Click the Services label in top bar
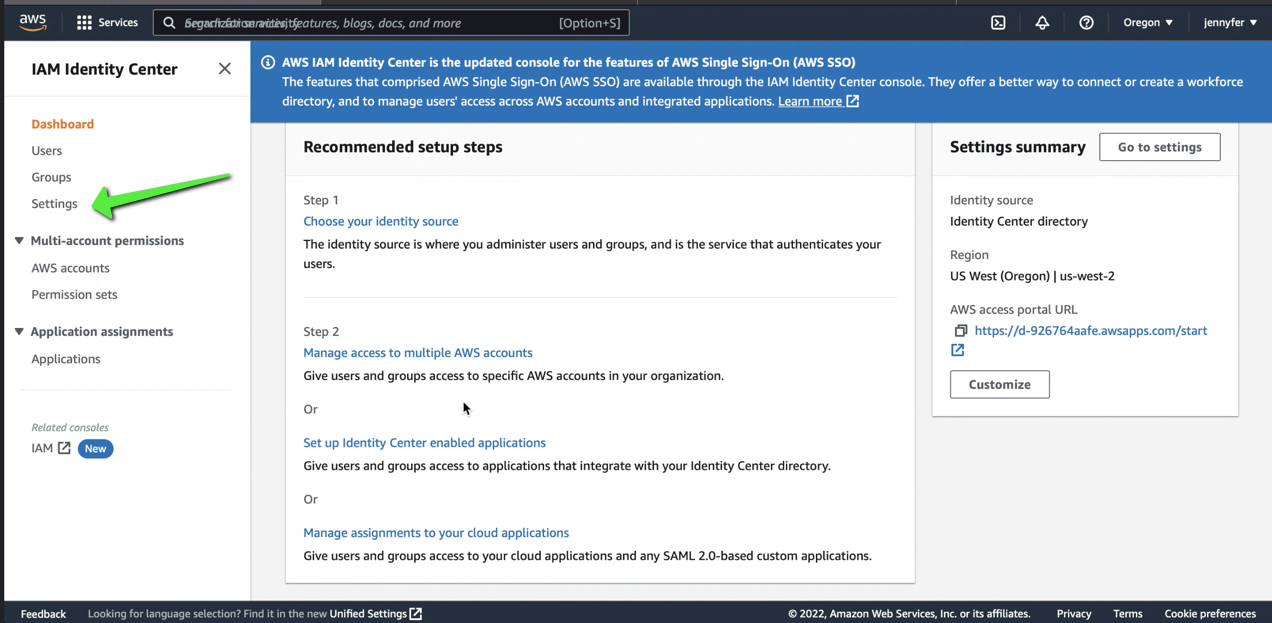This screenshot has width=1272, height=623. (x=118, y=22)
